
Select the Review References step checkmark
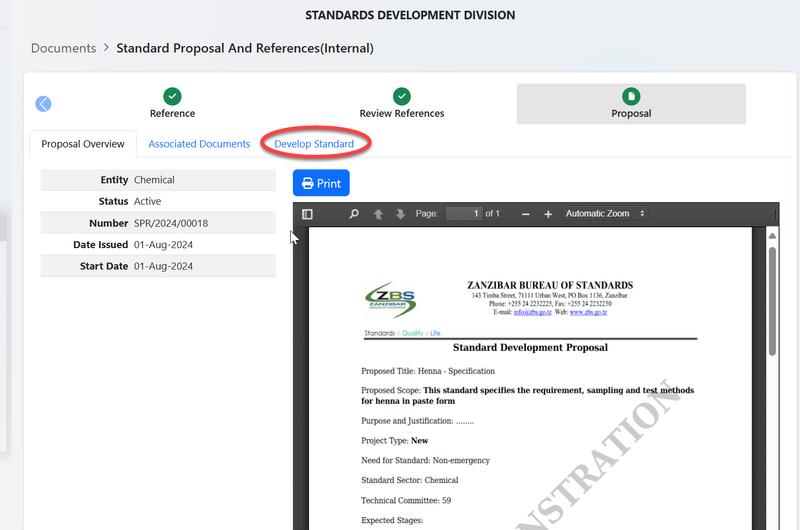coord(401,96)
